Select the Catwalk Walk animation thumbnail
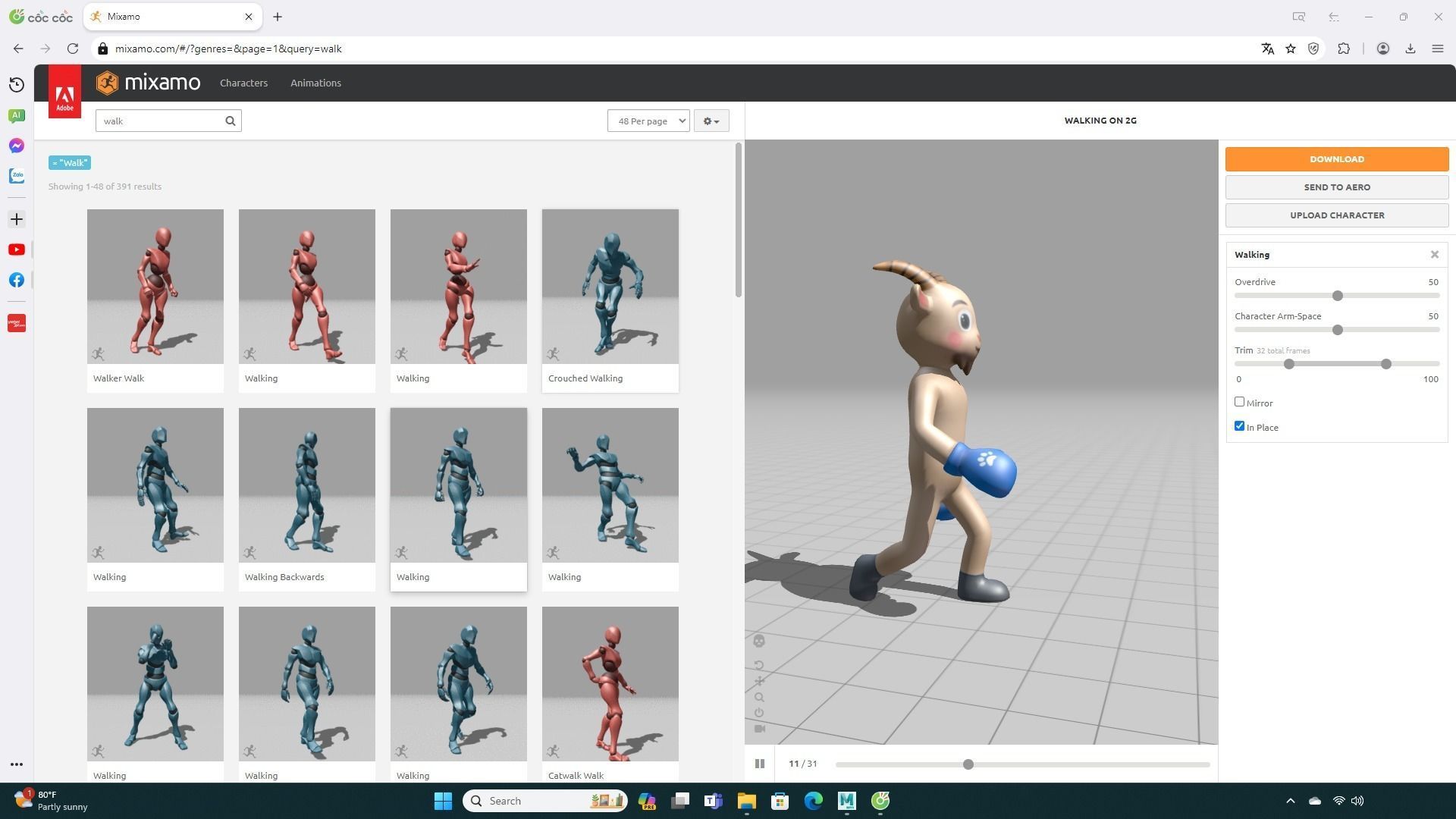 pyautogui.click(x=610, y=684)
